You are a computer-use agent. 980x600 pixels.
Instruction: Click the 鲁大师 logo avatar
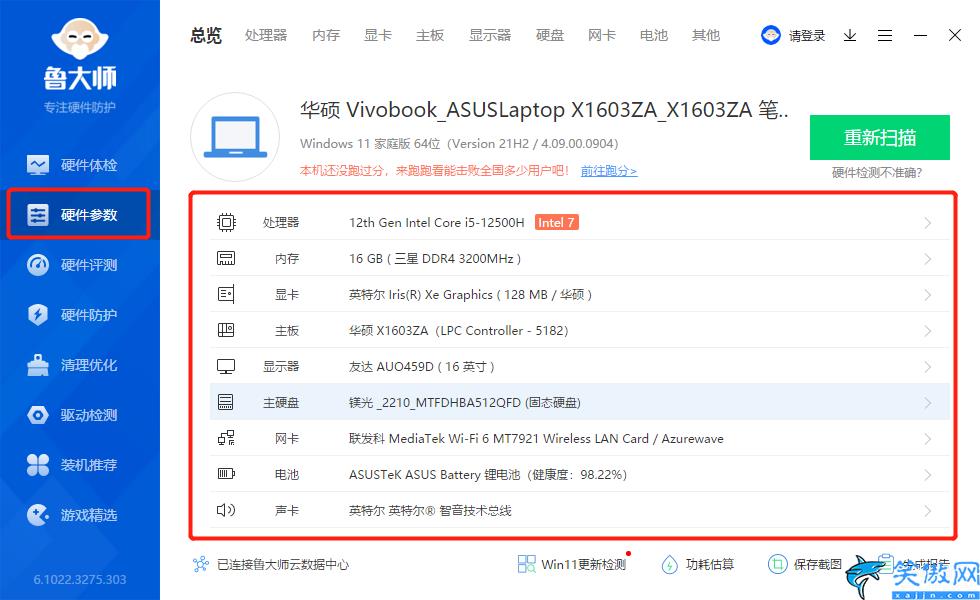tap(79, 39)
